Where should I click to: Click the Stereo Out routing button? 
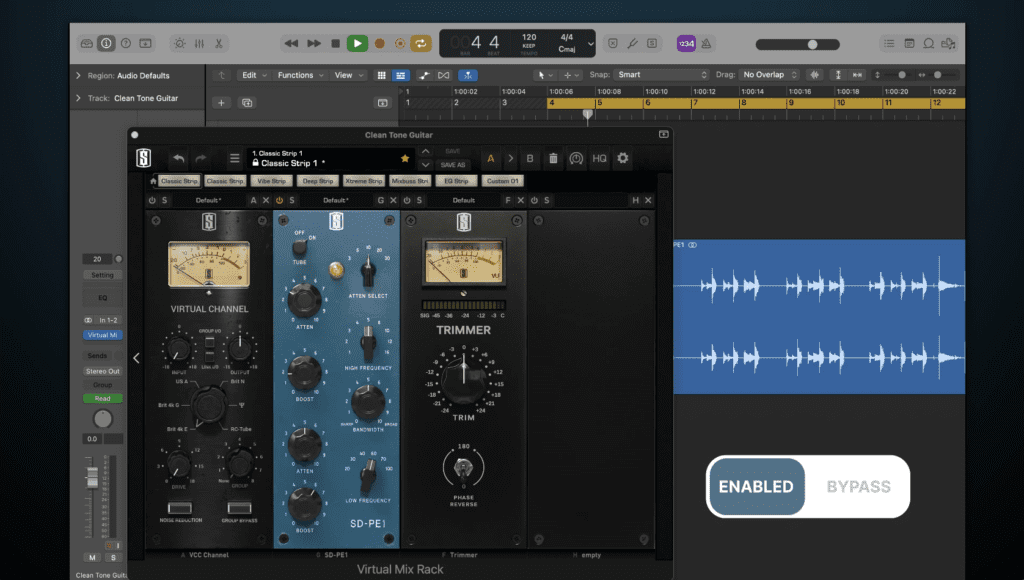click(103, 371)
